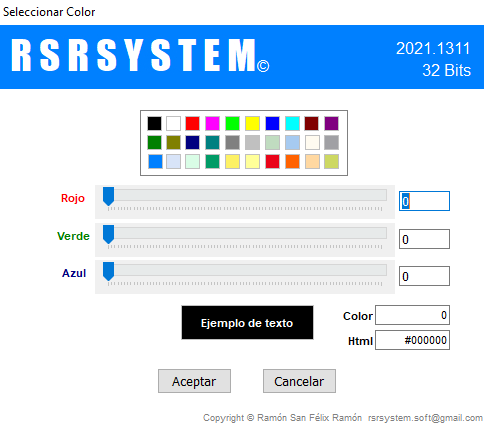Click the rsrsystem.soft@gmail.com email text

(x=425, y=418)
